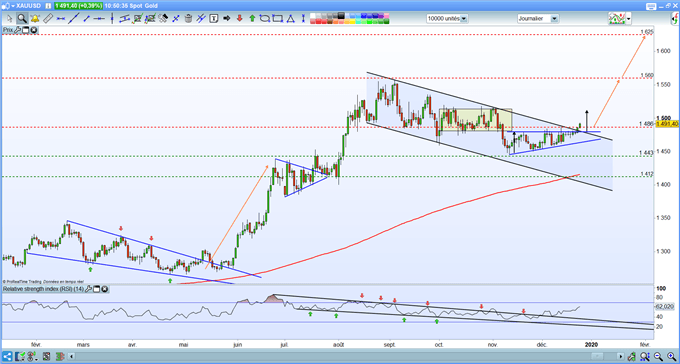Click the blue cross marker tool

(176, 18)
